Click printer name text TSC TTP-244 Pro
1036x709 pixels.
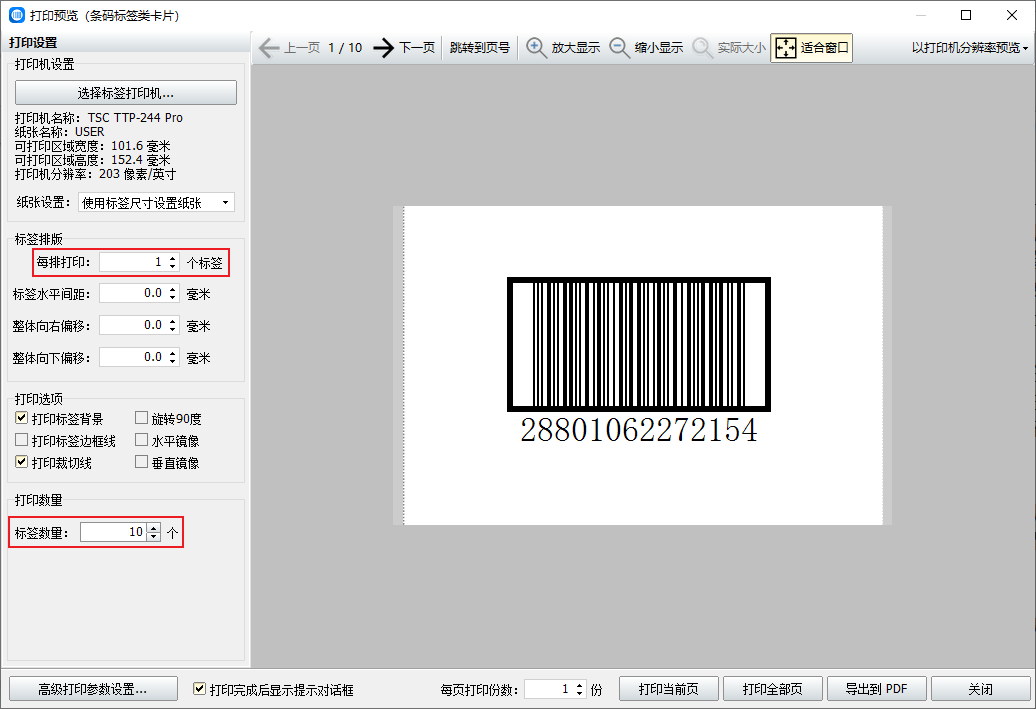[135, 118]
